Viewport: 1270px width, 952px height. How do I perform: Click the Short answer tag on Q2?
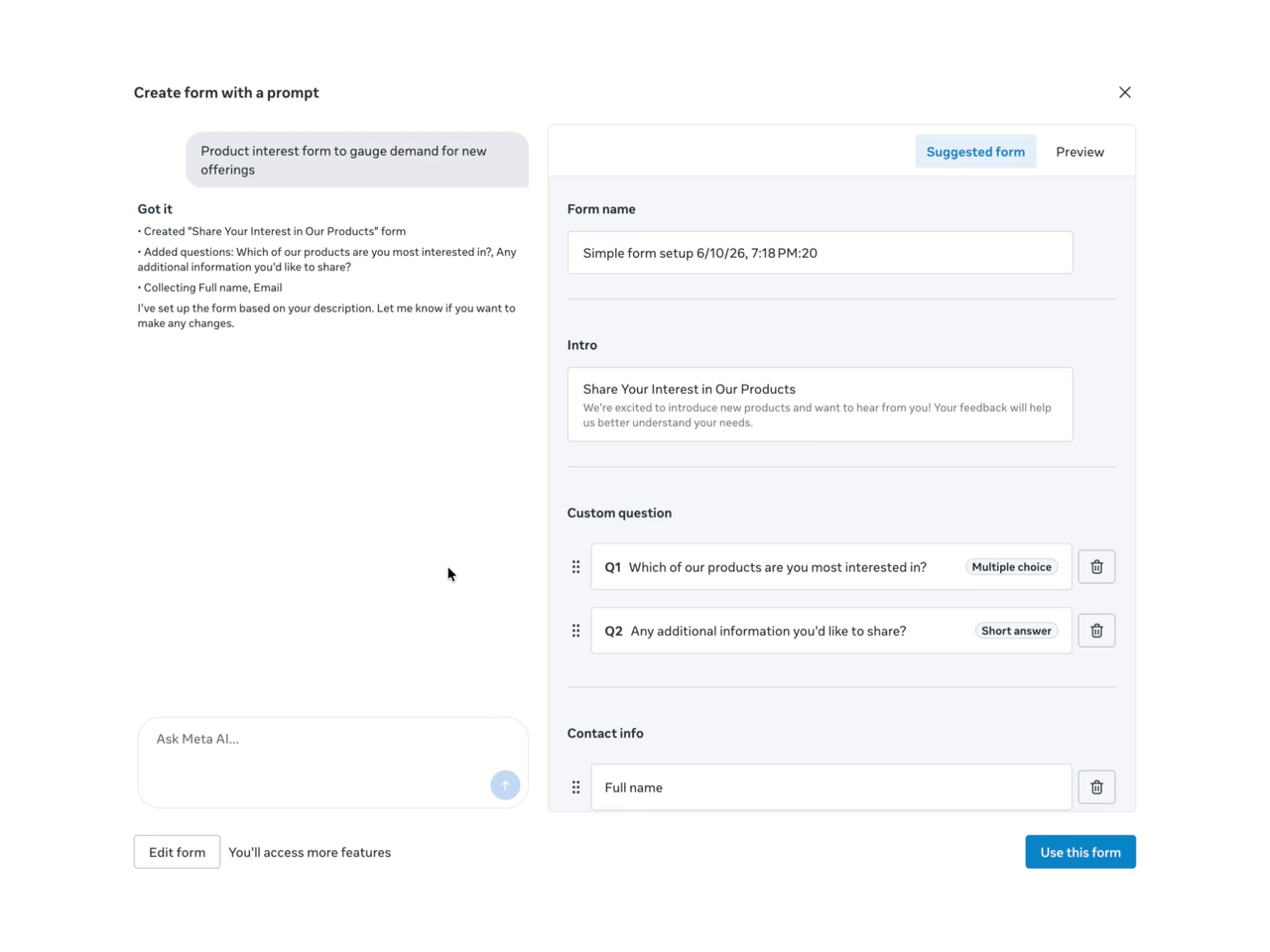[x=1016, y=631]
